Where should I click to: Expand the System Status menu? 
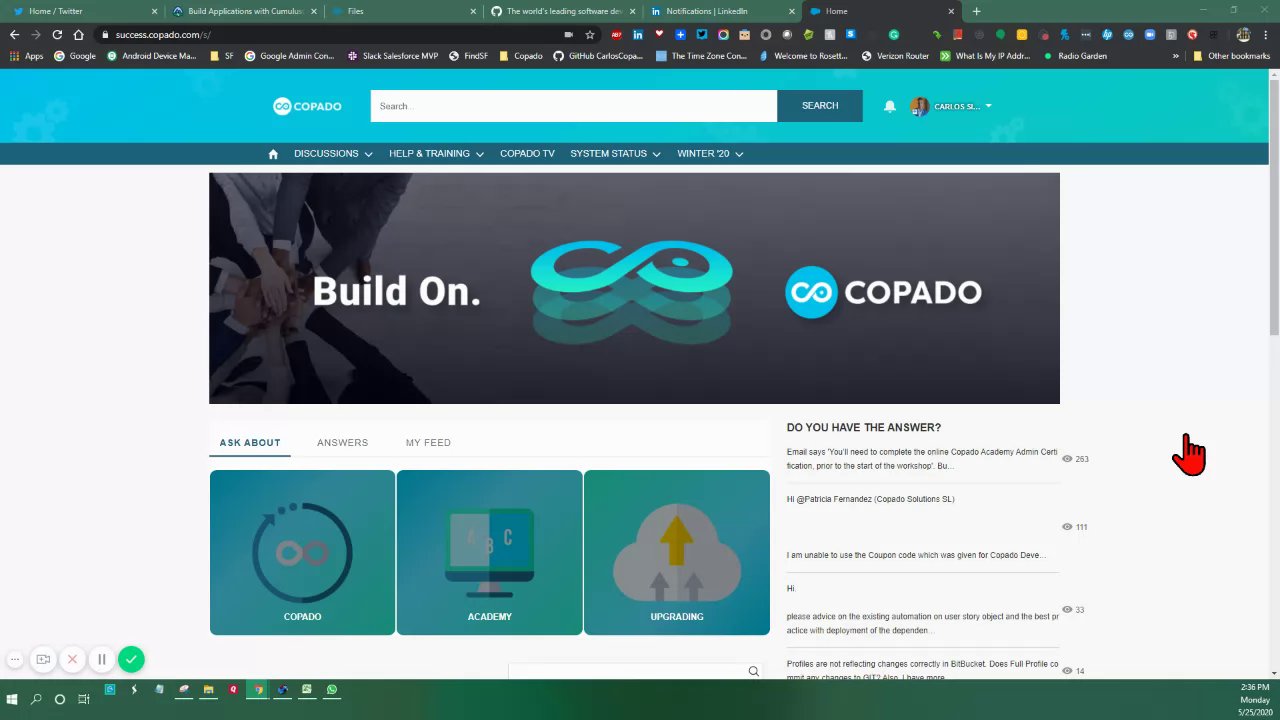click(615, 154)
